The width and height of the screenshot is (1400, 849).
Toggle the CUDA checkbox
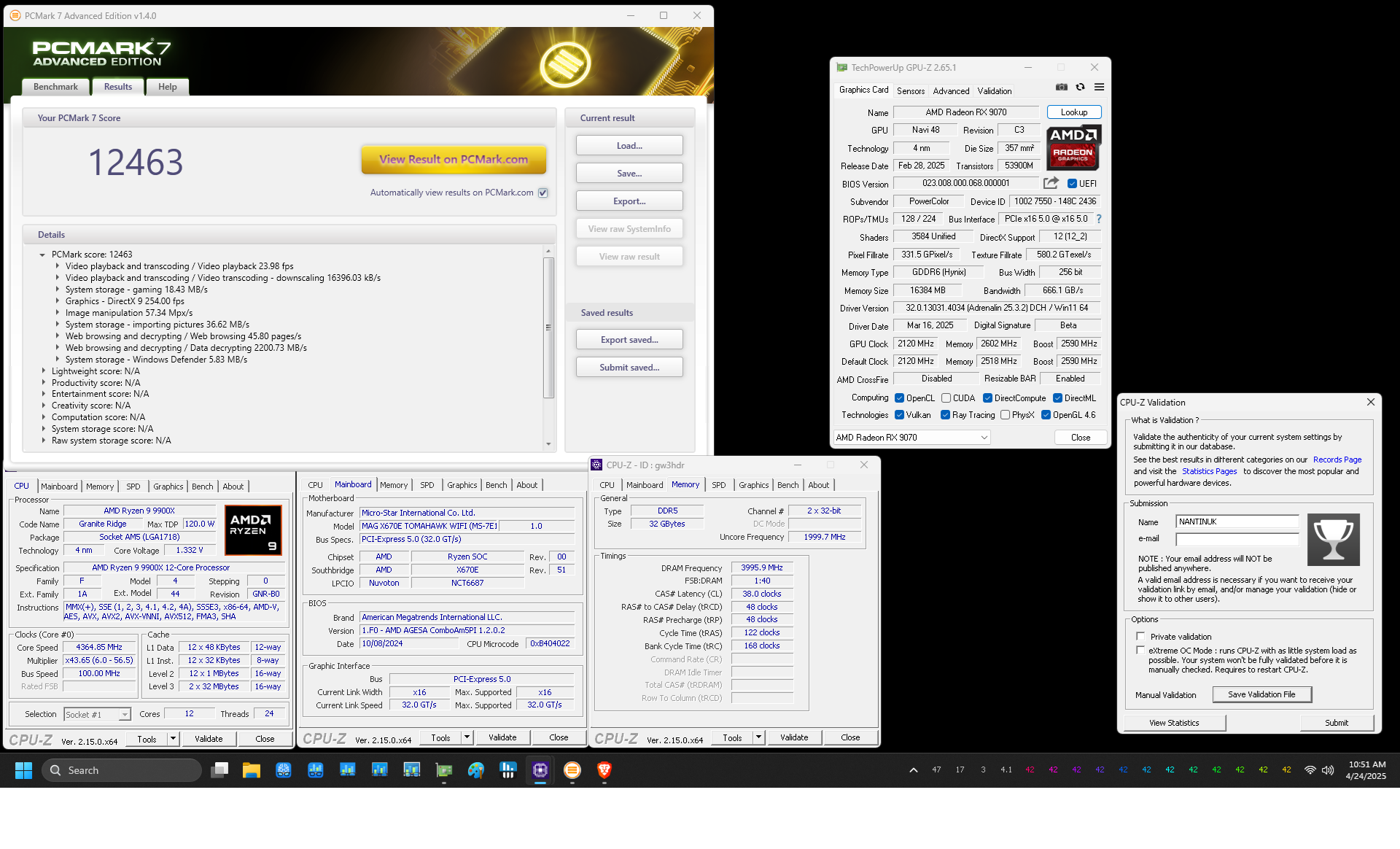tap(946, 398)
